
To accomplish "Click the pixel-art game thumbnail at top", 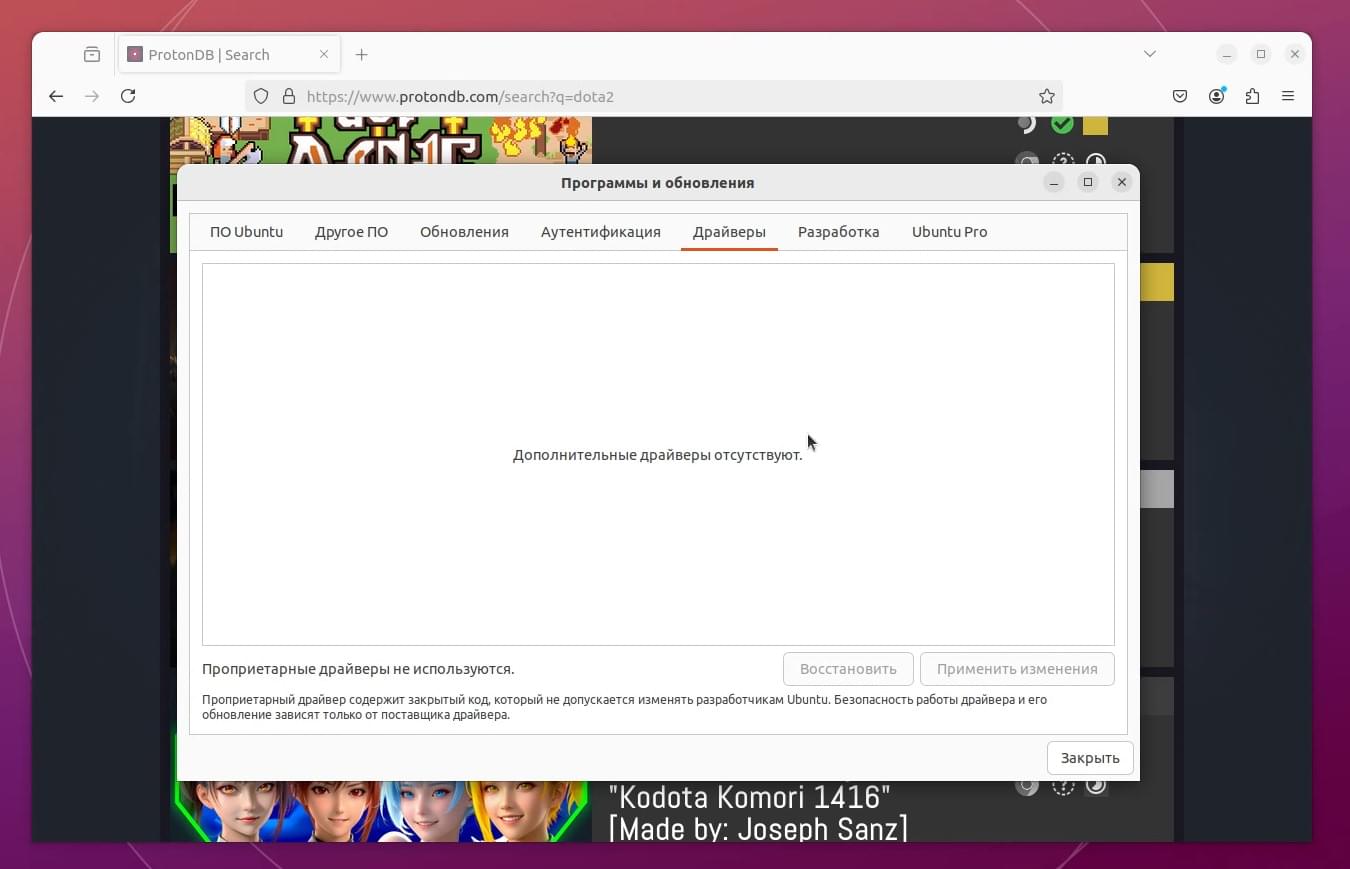I will [x=381, y=140].
